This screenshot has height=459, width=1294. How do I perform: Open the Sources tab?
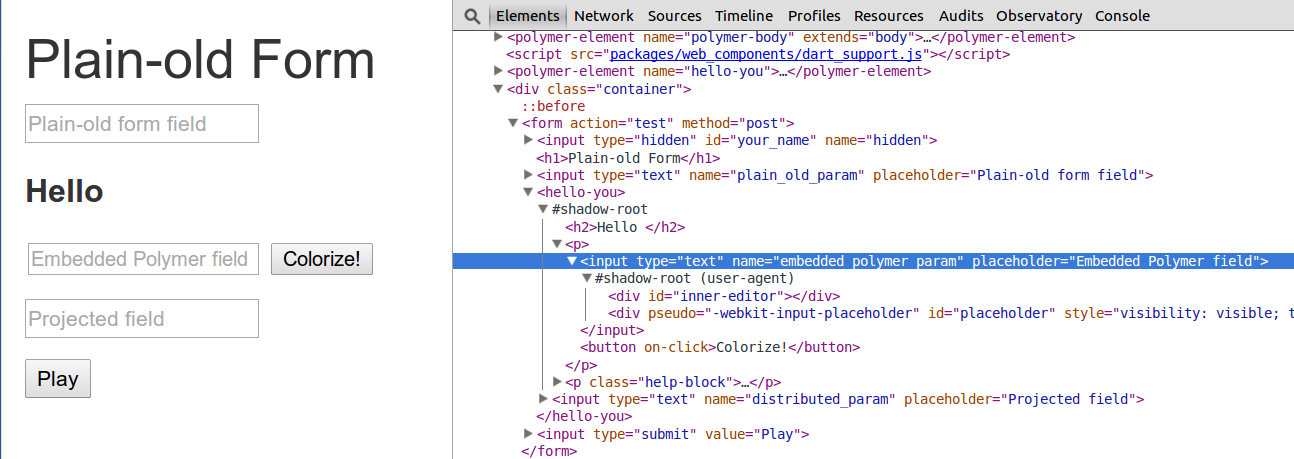point(675,16)
